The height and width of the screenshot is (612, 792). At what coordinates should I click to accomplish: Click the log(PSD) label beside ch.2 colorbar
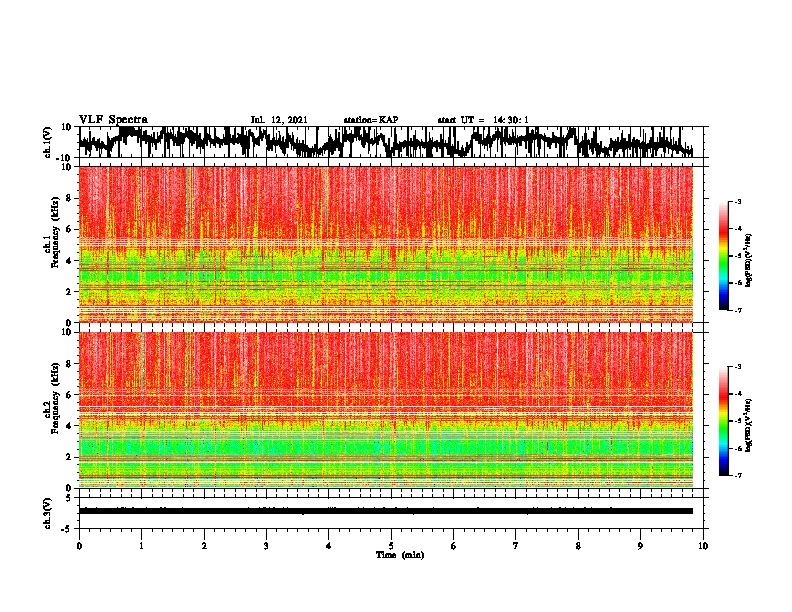(749, 425)
